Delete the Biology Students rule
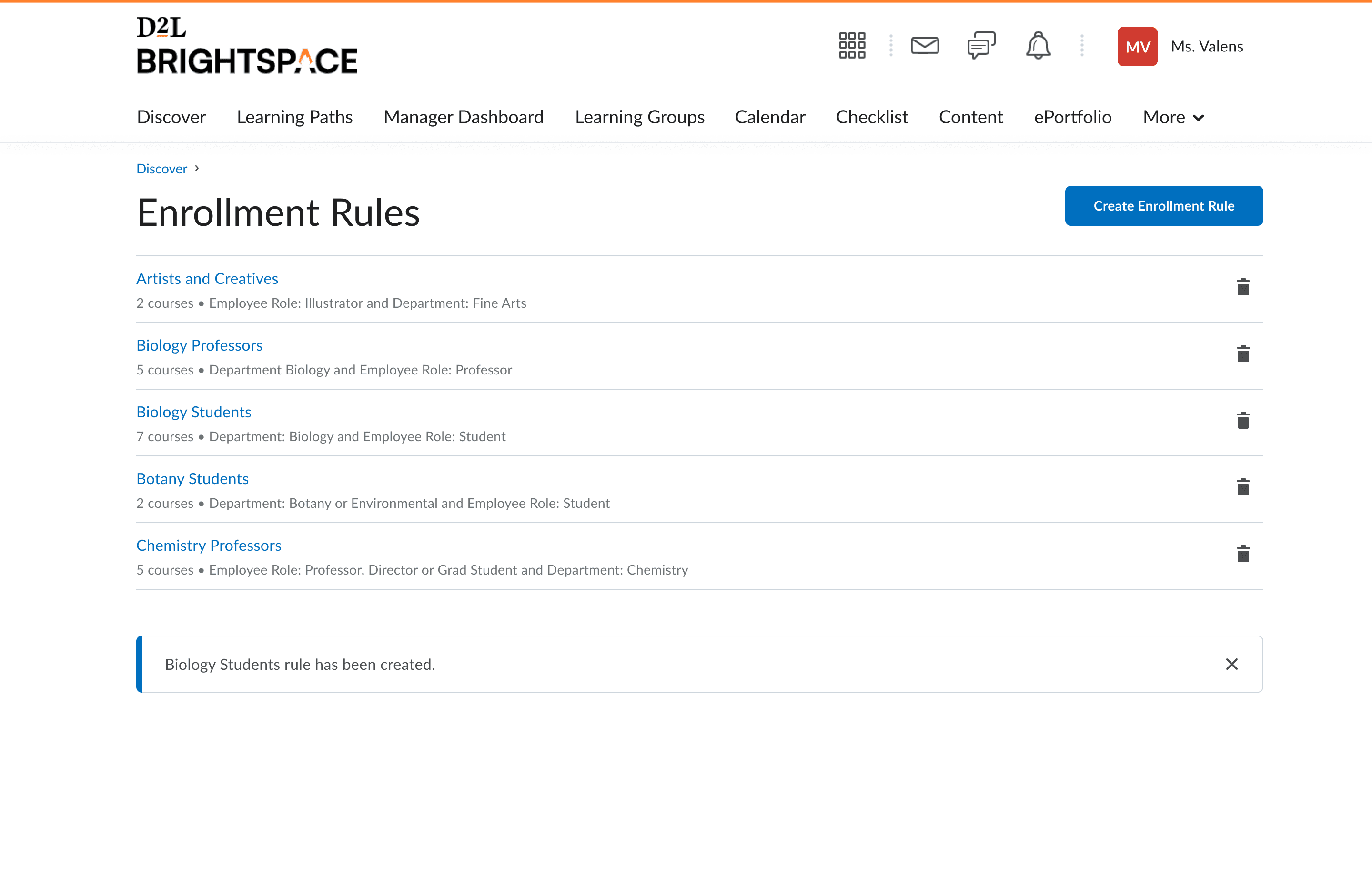The image size is (1372, 889). [1243, 420]
